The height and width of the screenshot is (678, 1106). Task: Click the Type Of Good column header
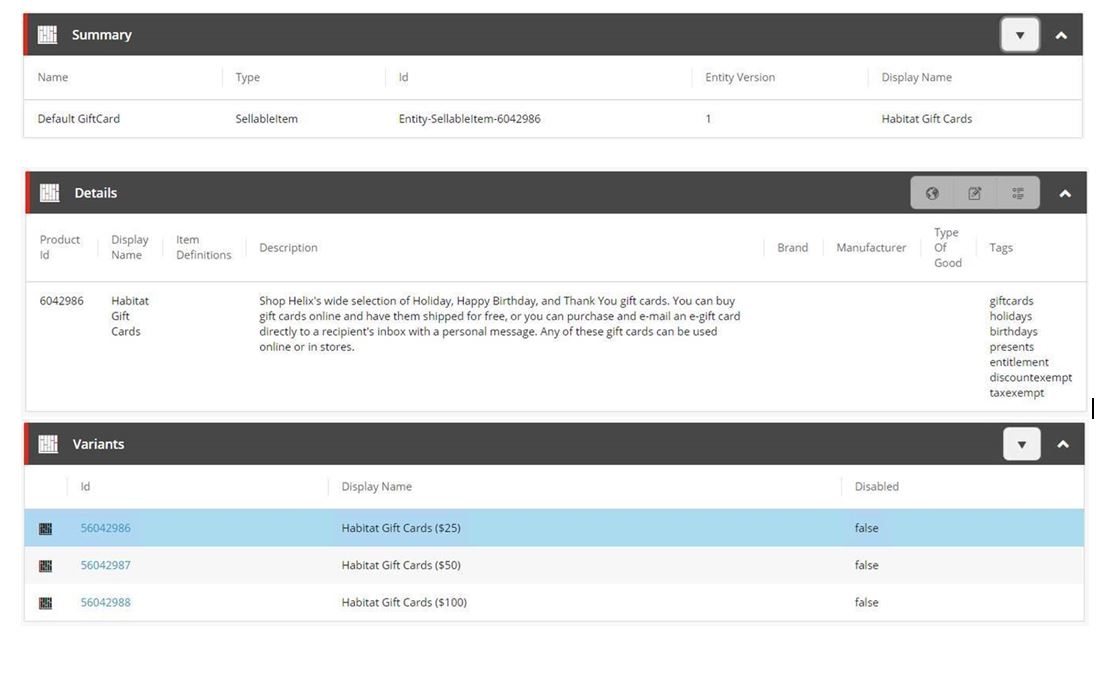tap(948, 248)
